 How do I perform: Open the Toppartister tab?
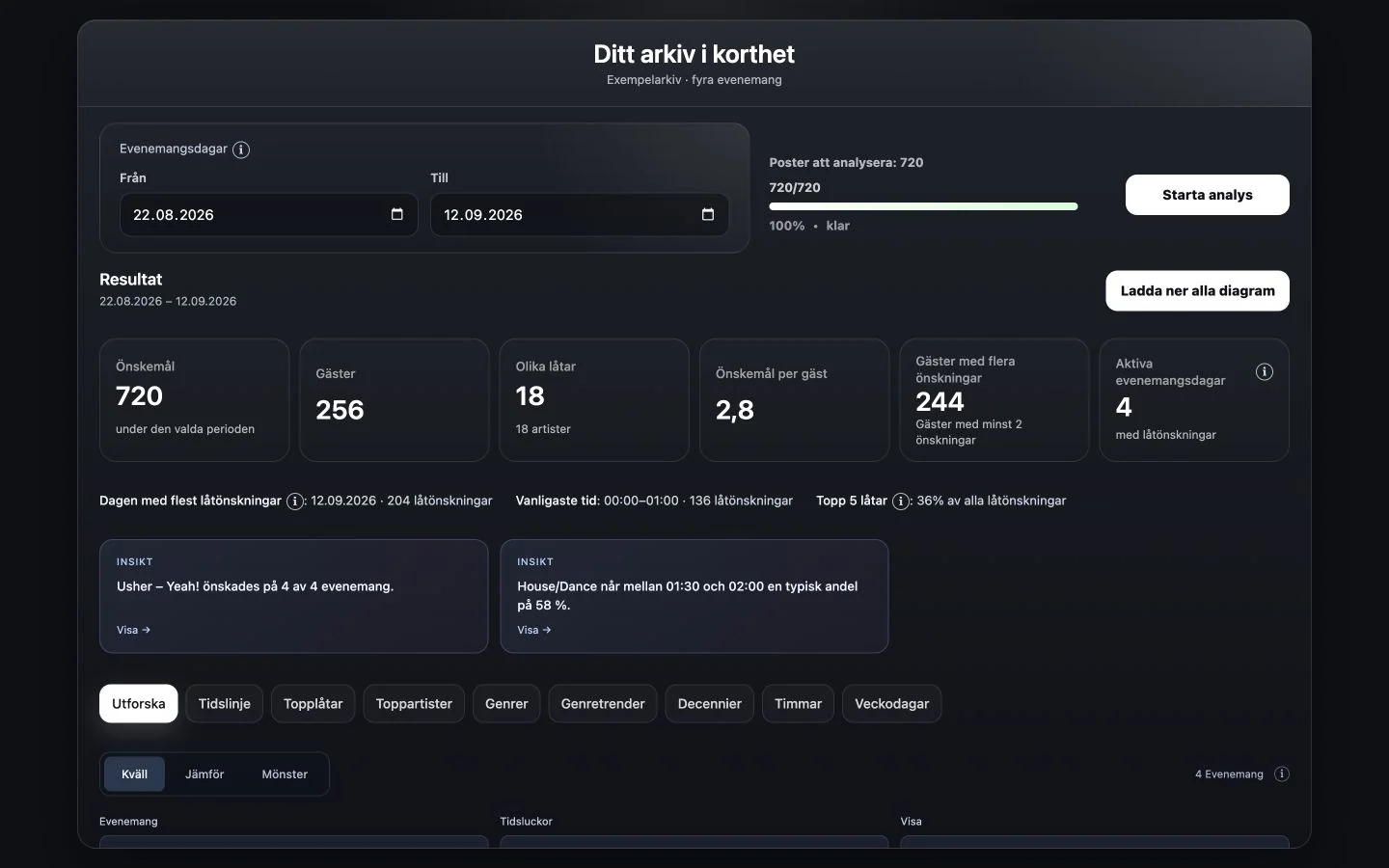click(x=414, y=704)
